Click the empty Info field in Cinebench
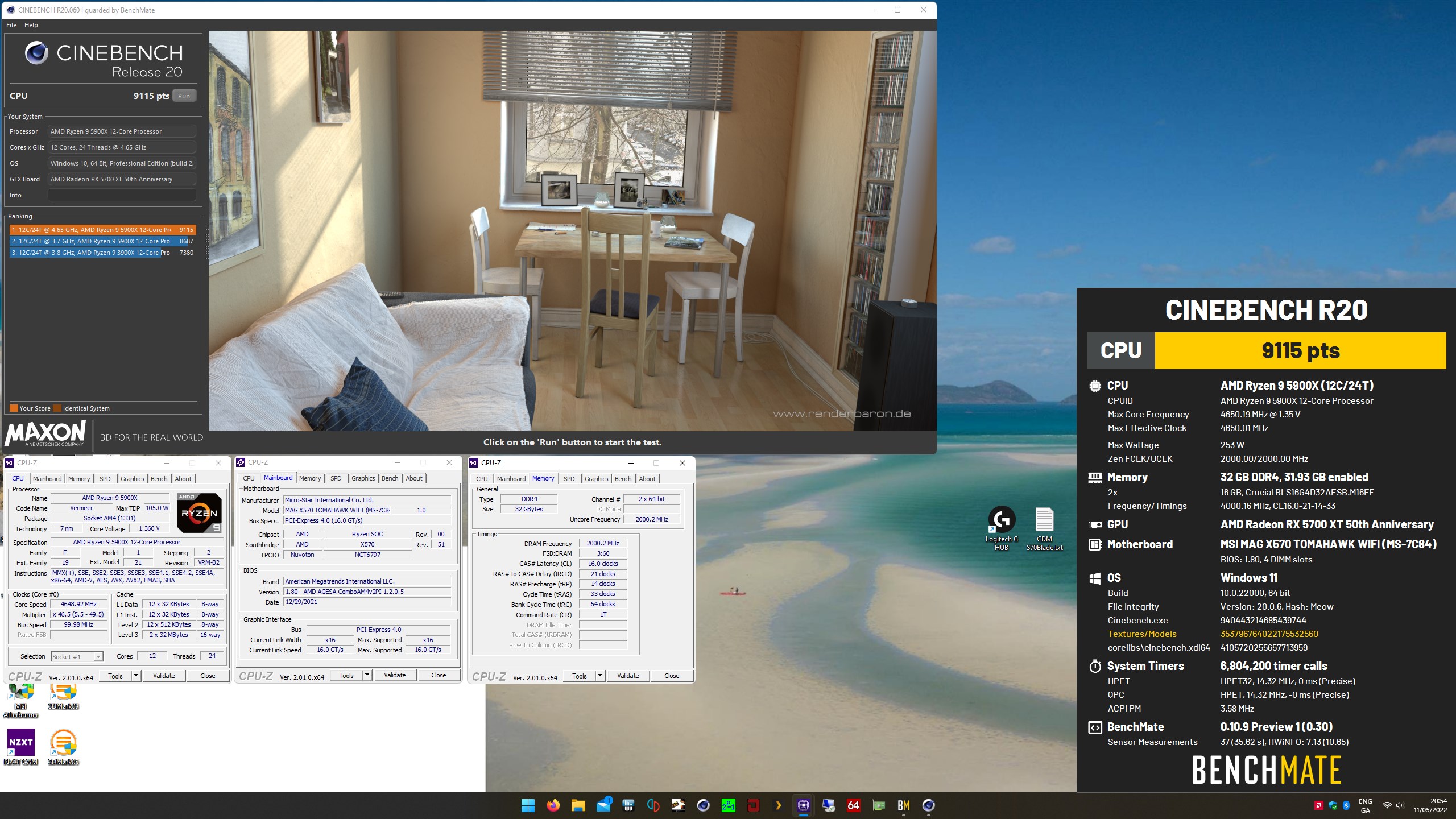Screen dimensions: 1456x819 point(122,195)
